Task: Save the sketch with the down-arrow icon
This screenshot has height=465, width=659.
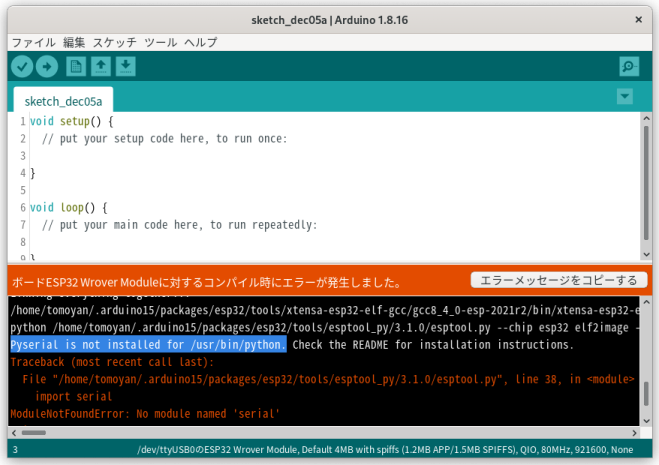Action: [x=126, y=66]
